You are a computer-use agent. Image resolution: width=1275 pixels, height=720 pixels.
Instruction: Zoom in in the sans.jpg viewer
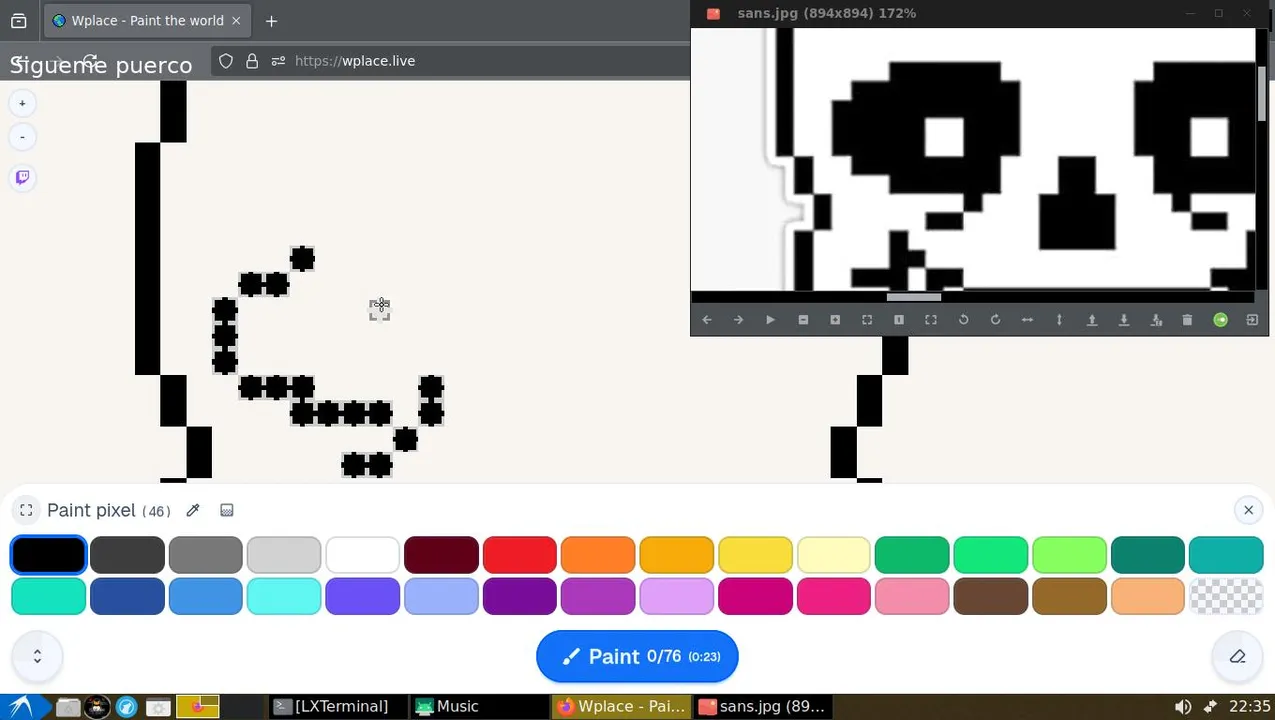pos(835,320)
